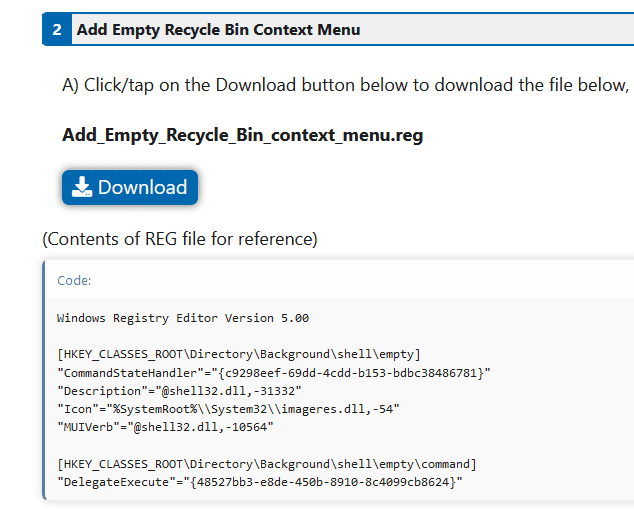Click the first HKEY_CLASSES_ROOT shell\empty key line
Viewport: 634px width, 509px height.
coord(239,354)
